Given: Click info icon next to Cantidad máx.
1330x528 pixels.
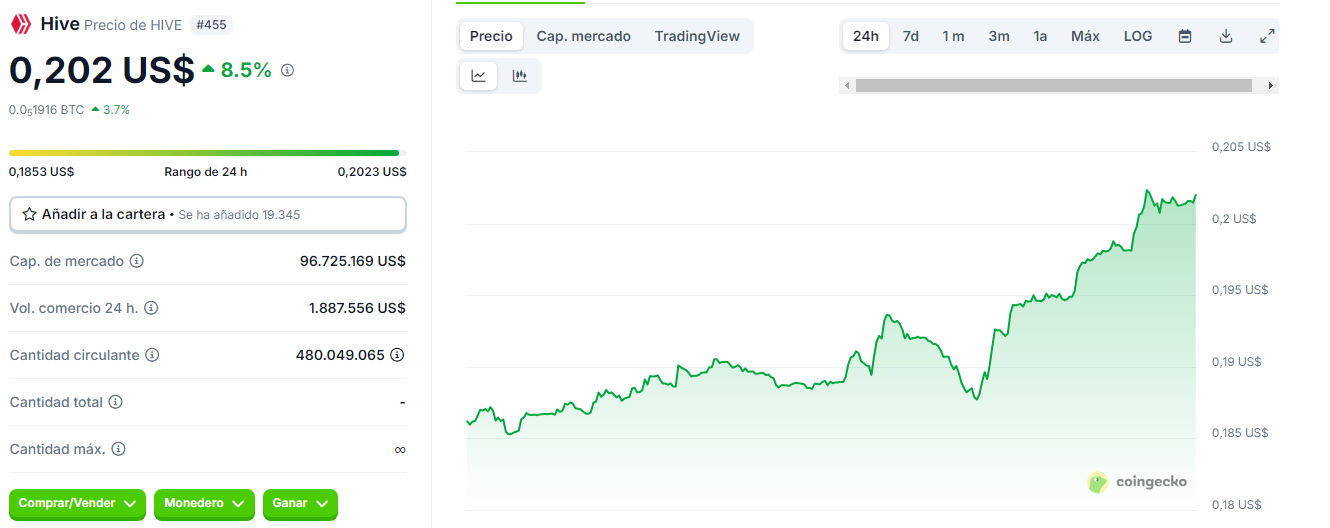Looking at the screenshot, I should pyautogui.click(x=118, y=449).
